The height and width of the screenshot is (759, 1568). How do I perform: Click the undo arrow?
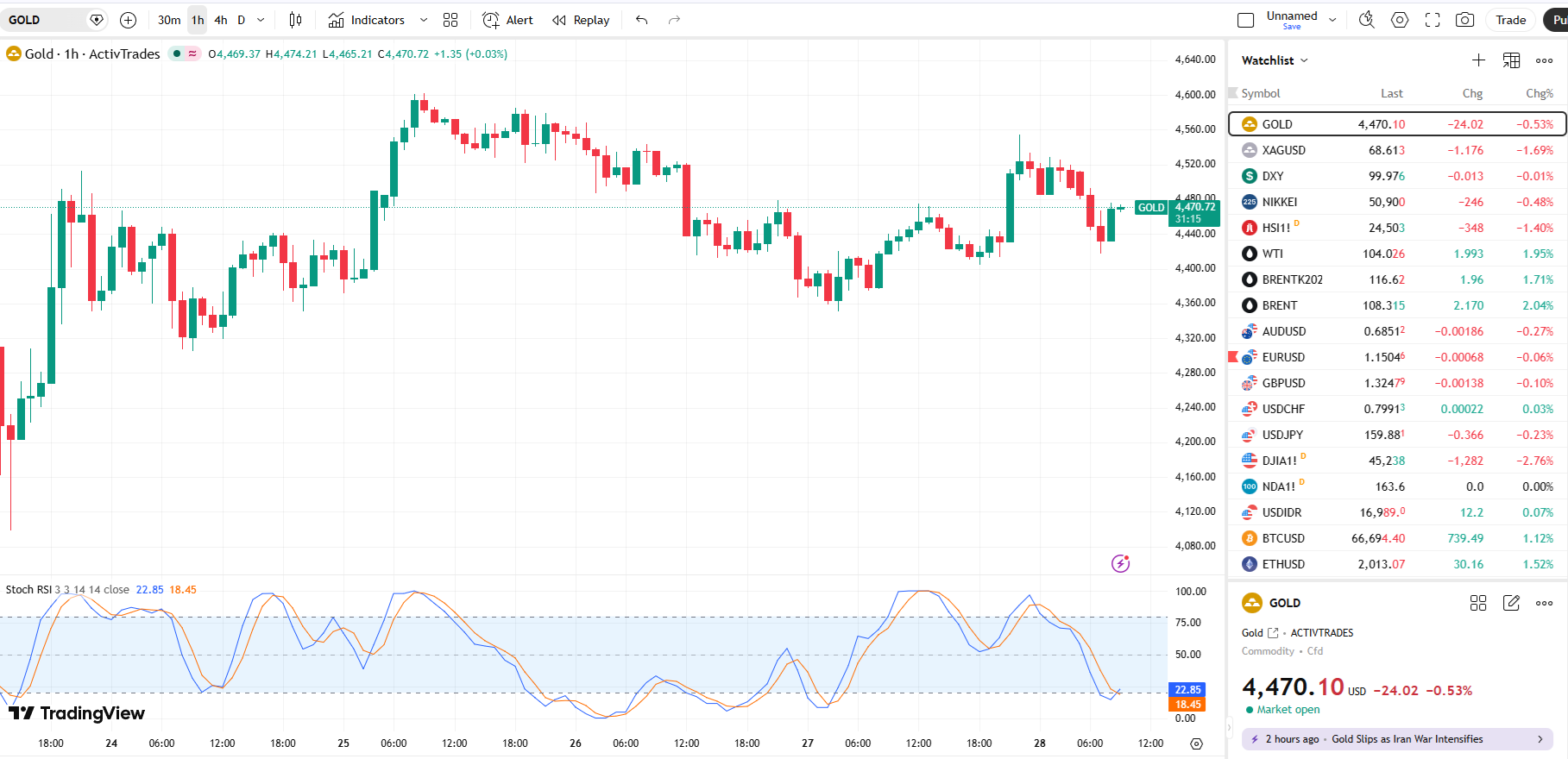click(641, 20)
